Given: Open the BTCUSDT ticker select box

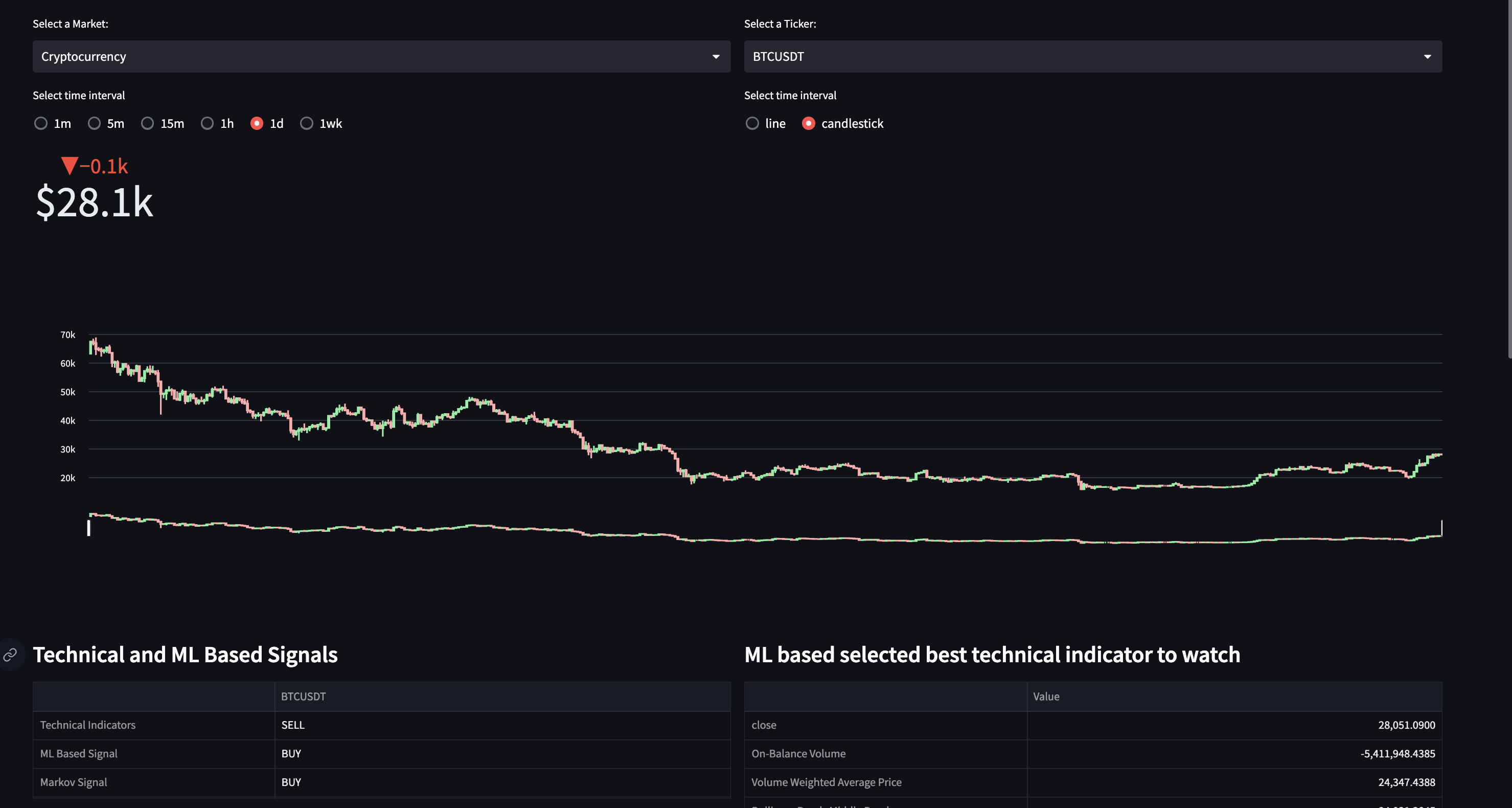Looking at the screenshot, I should [x=1086, y=57].
